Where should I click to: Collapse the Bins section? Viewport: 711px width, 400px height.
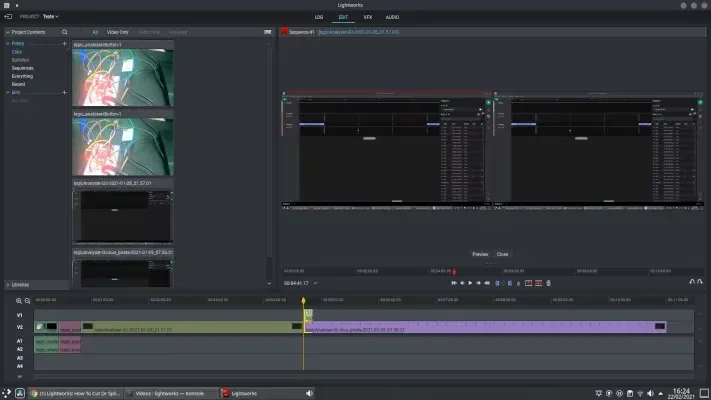click(8, 93)
